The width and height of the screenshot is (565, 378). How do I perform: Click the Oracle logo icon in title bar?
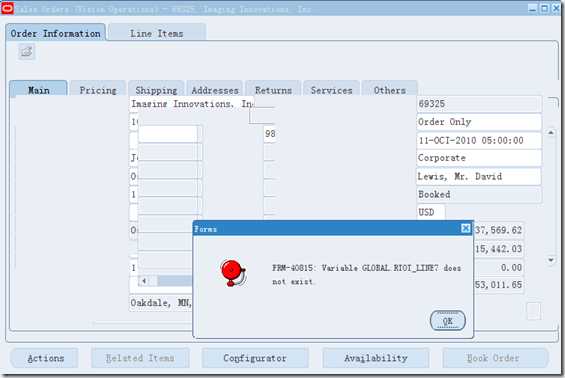[x=7, y=8]
